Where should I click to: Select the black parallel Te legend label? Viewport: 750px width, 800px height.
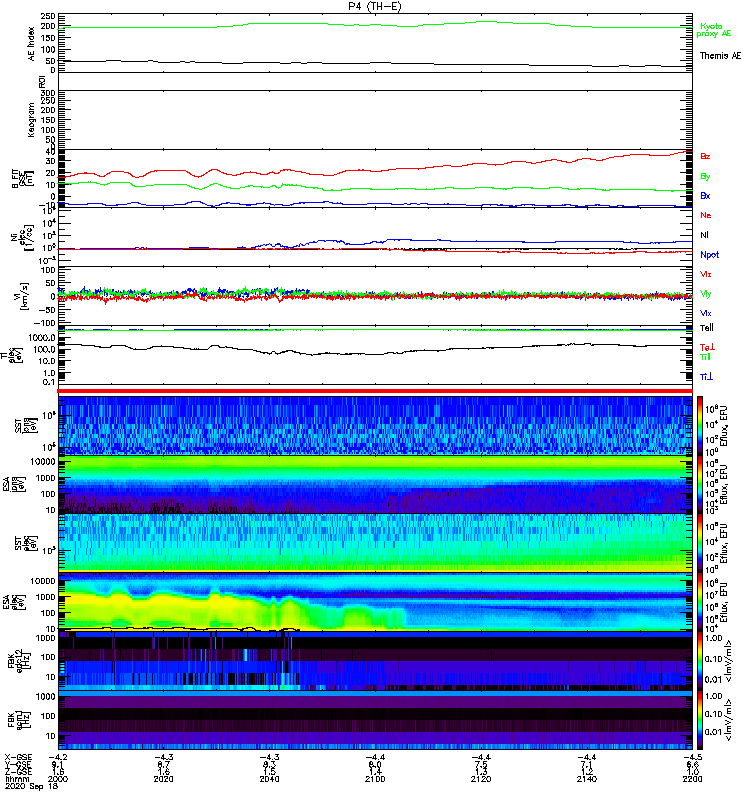707,328
